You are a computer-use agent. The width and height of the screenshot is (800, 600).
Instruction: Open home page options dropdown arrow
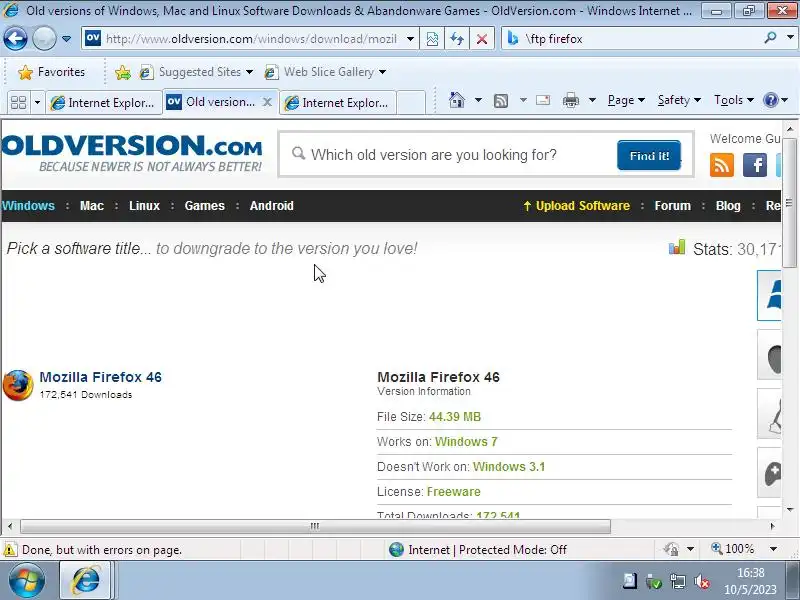(x=478, y=100)
